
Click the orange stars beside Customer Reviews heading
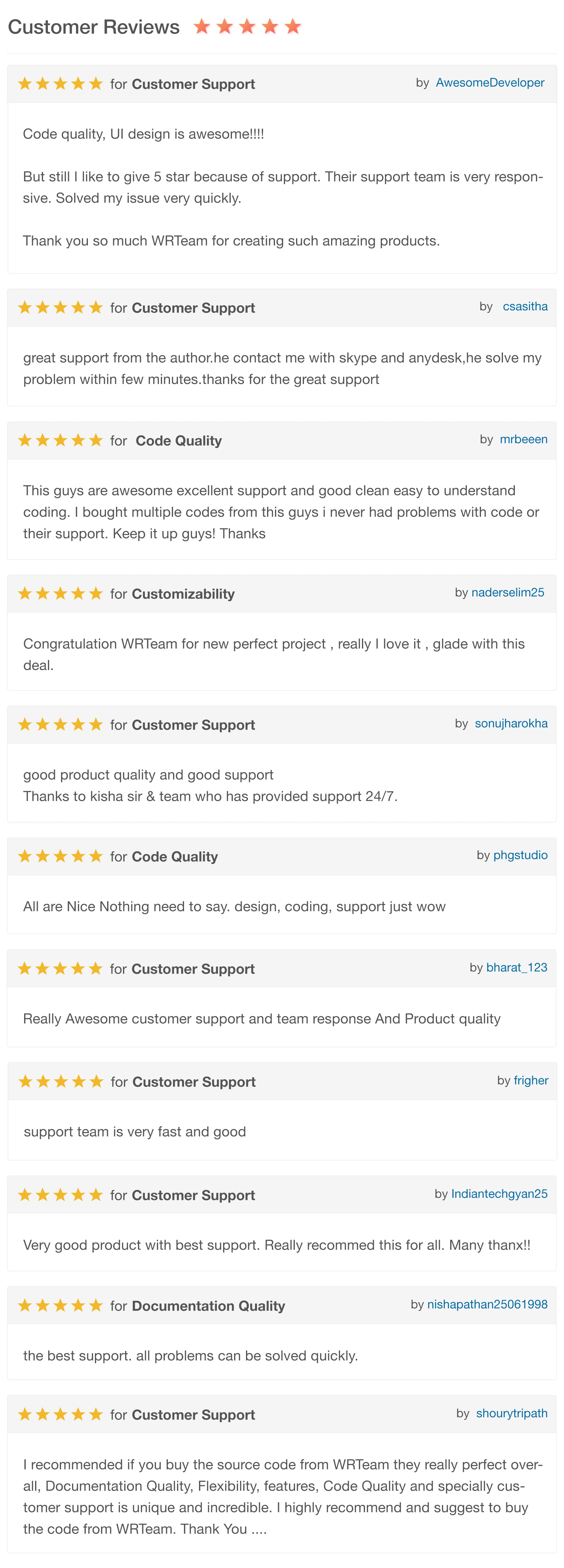point(247,27)
